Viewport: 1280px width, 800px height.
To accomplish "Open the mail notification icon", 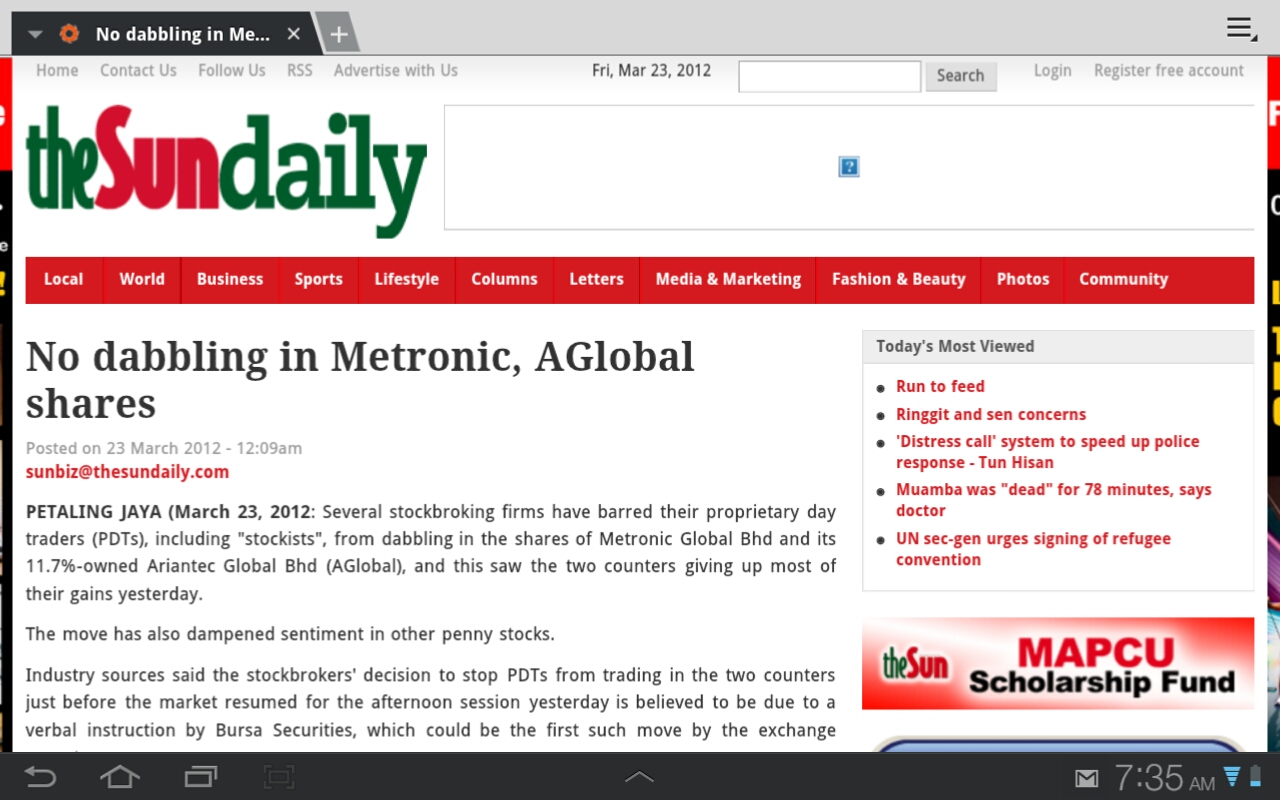I will (1087, 778).
